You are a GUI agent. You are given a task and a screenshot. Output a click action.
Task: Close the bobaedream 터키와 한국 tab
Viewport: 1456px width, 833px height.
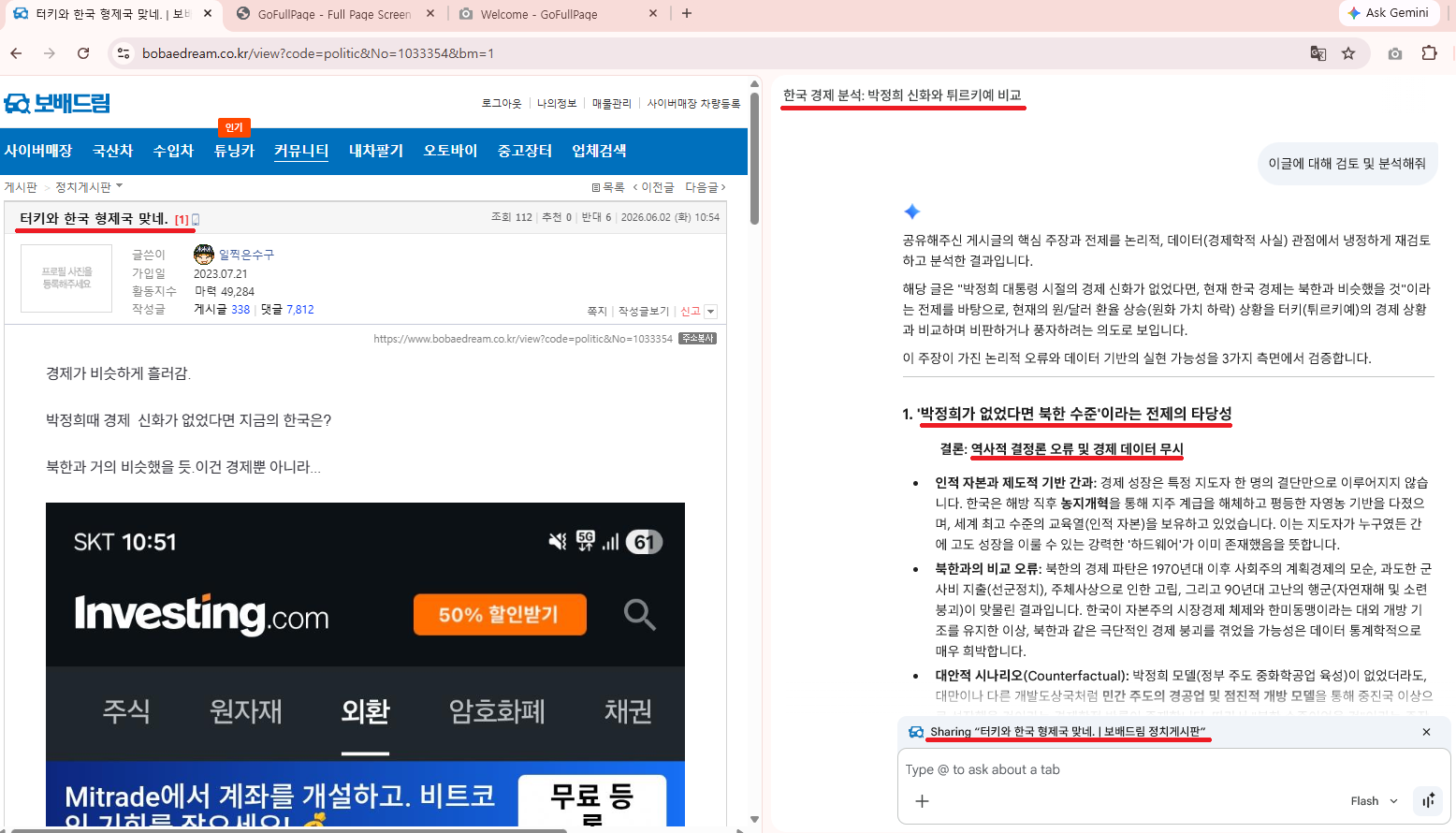tap(208, 14)
